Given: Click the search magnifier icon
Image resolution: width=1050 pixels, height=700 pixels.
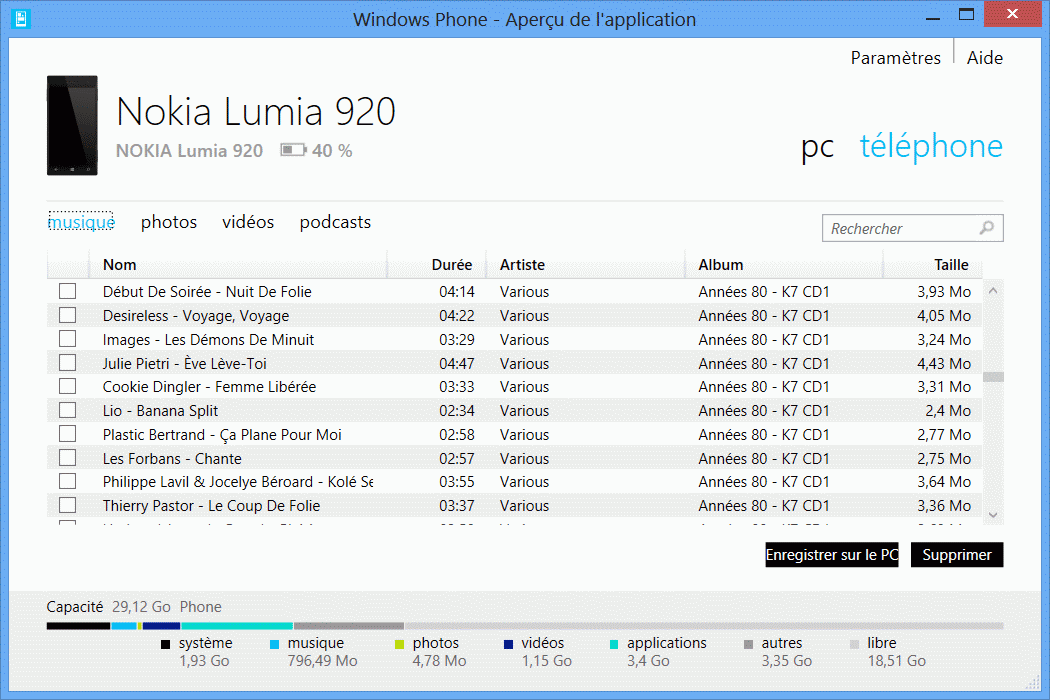Looking at the screenshot, I should (x=986, y=228).
